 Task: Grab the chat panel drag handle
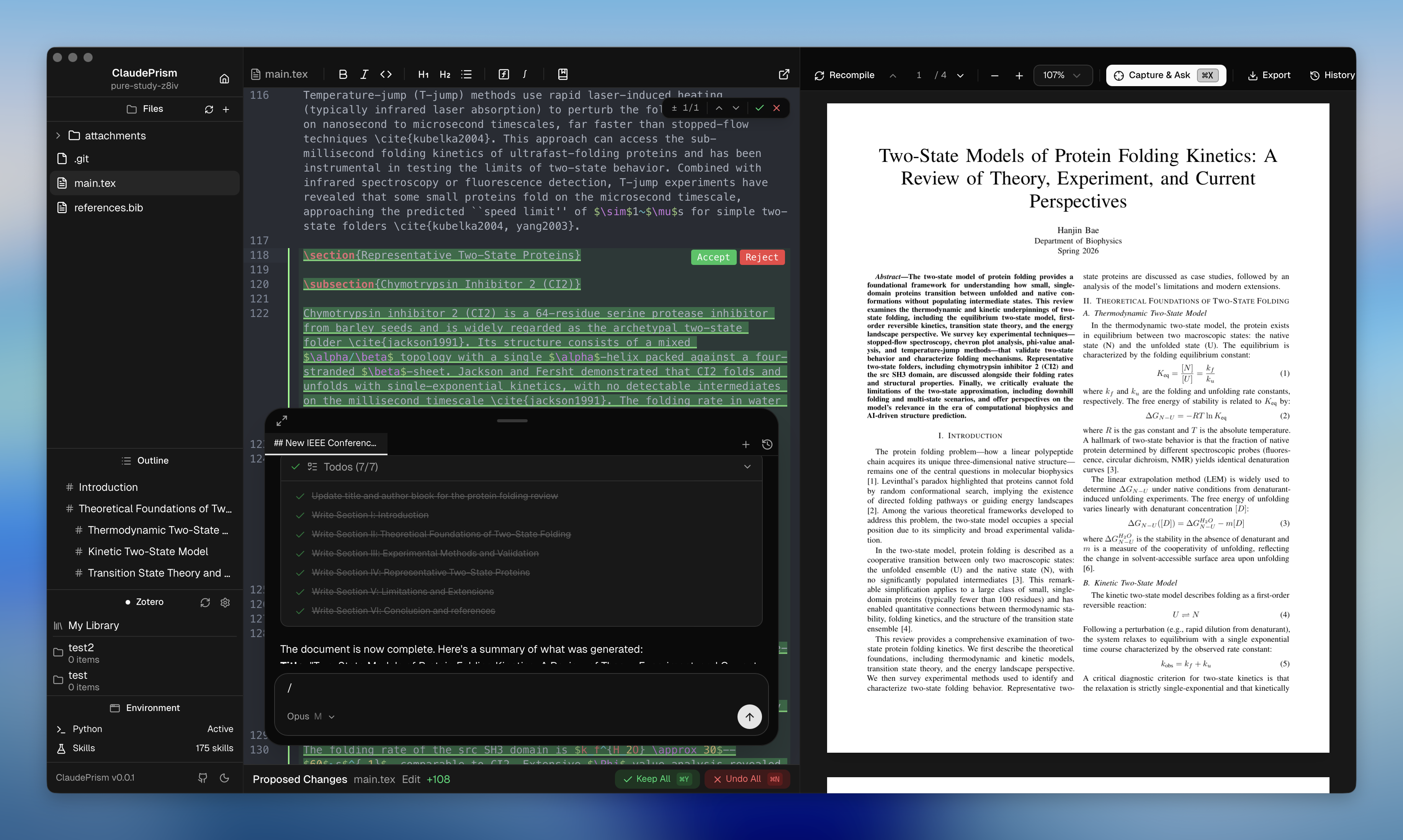(512, 420)
